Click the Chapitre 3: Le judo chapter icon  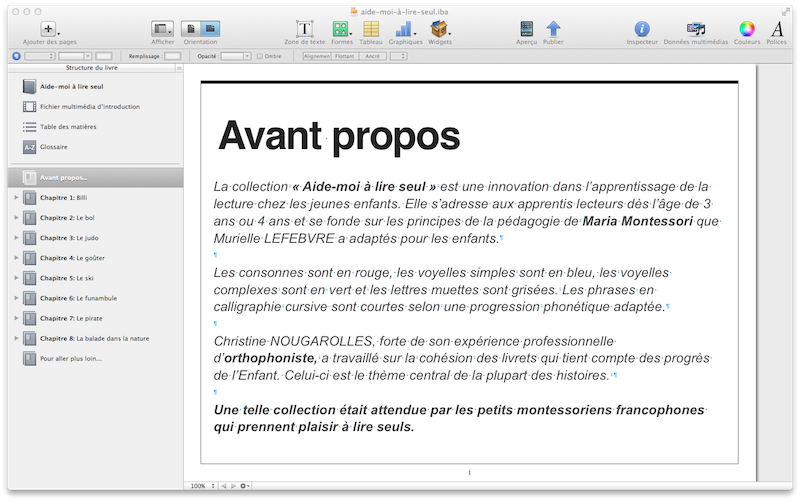pyautogui.click(x=30, y=238)
